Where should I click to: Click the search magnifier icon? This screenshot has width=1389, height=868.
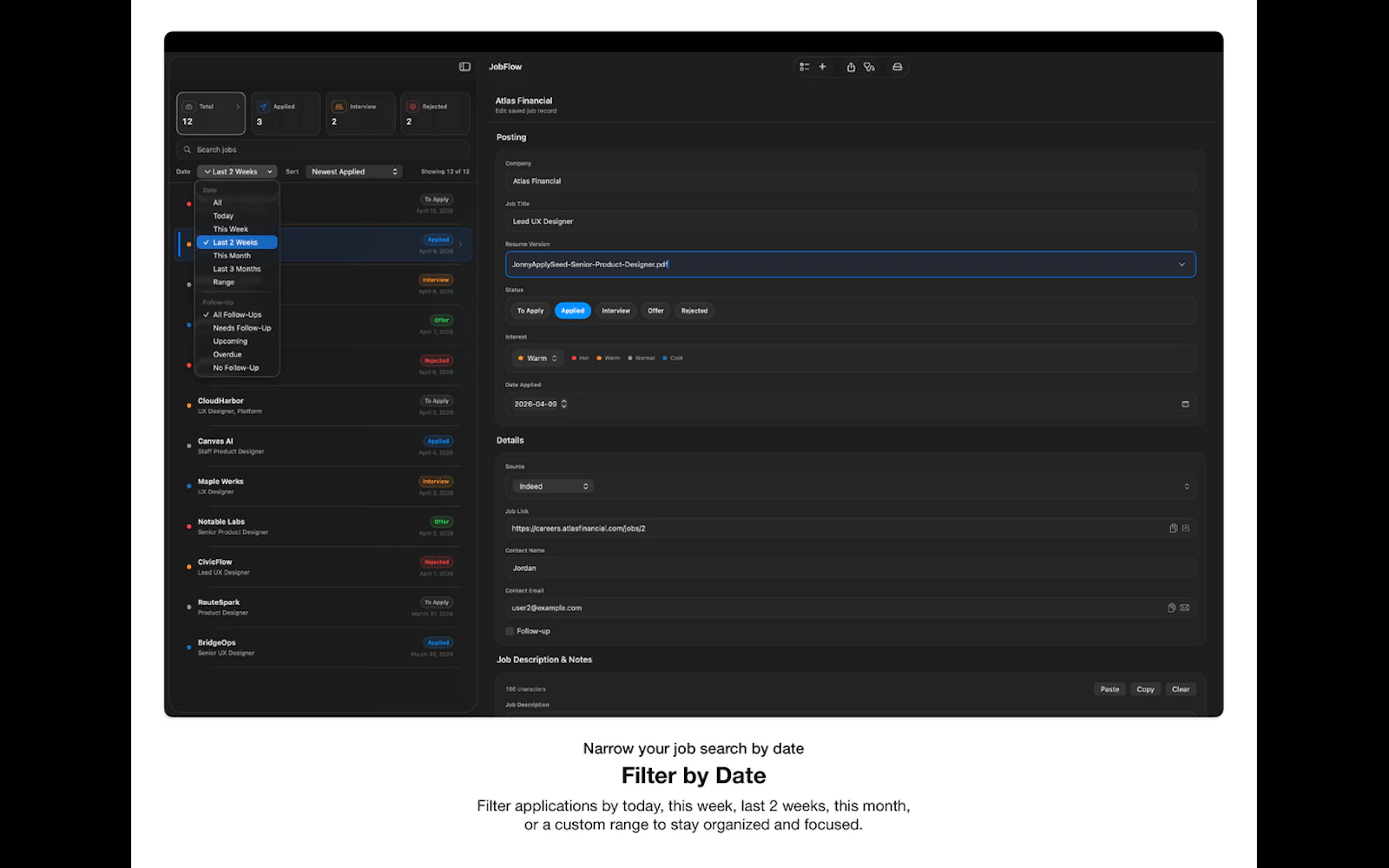coord(188,149)
